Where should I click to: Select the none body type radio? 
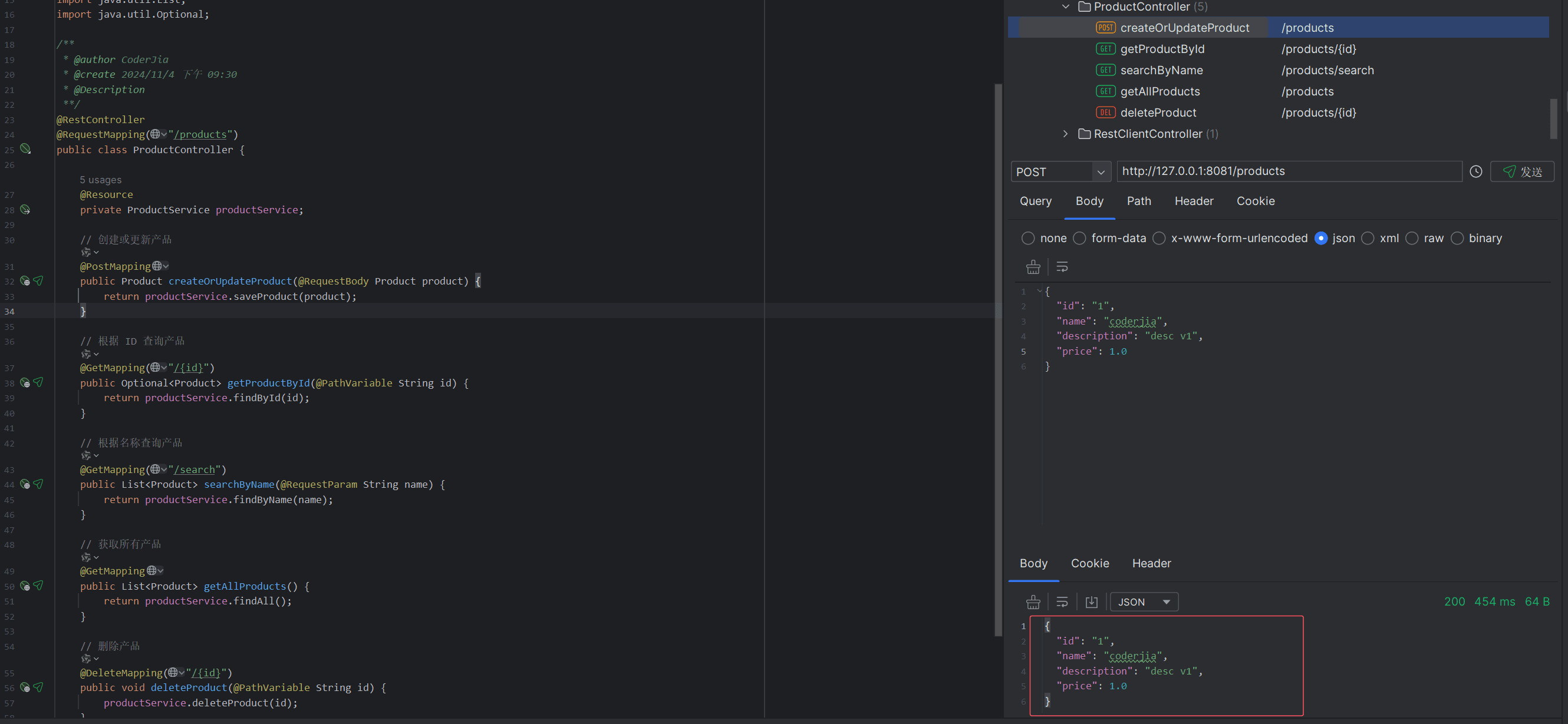click(x=1028, y=239)
